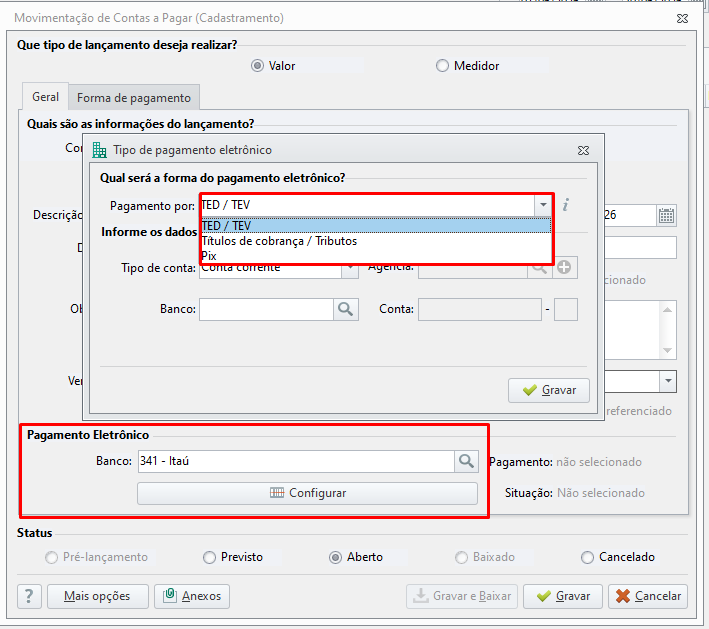This screenshot has width=709, height=629.
Task: Open the Geral tab
Action: coord(45,97)
